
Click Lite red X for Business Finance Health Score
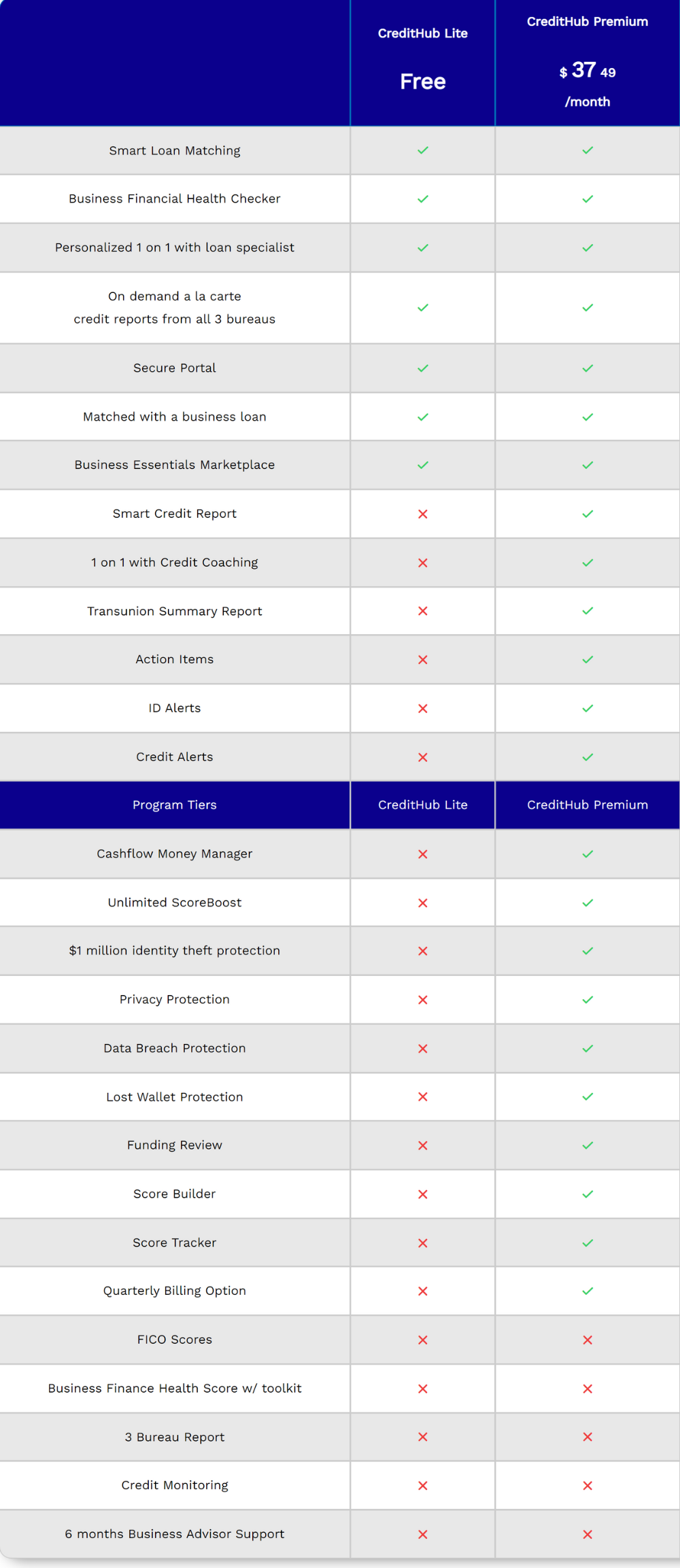(x=423, y=1389)
